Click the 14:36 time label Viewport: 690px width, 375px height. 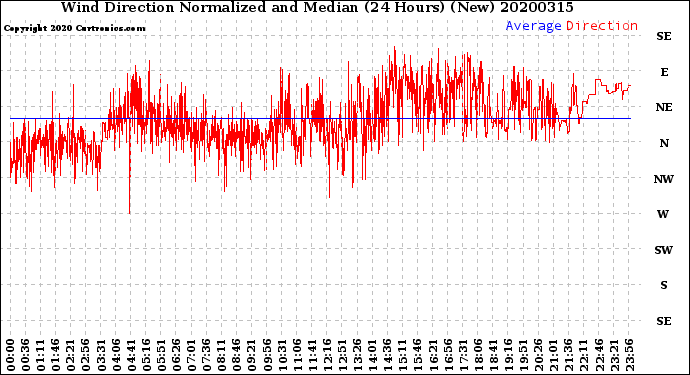point(387,355)
